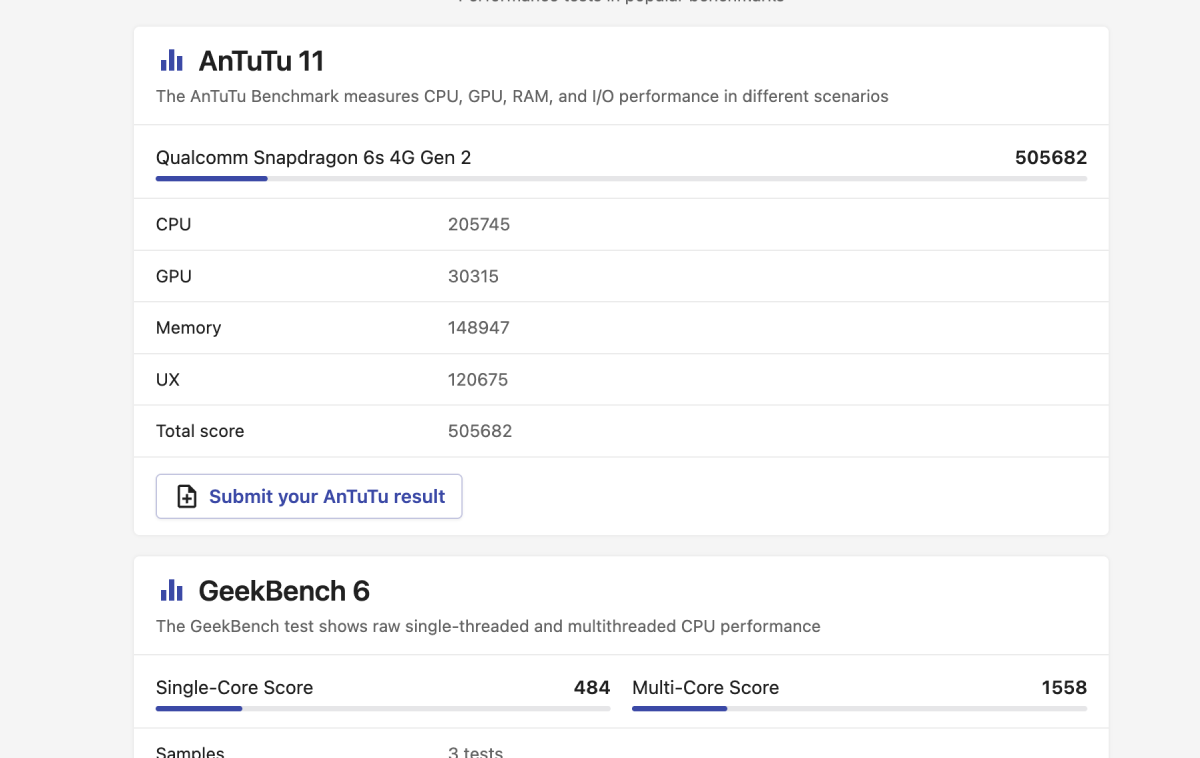Select the Total score value 505682
1200x758 pixels.
click(480, 431)
